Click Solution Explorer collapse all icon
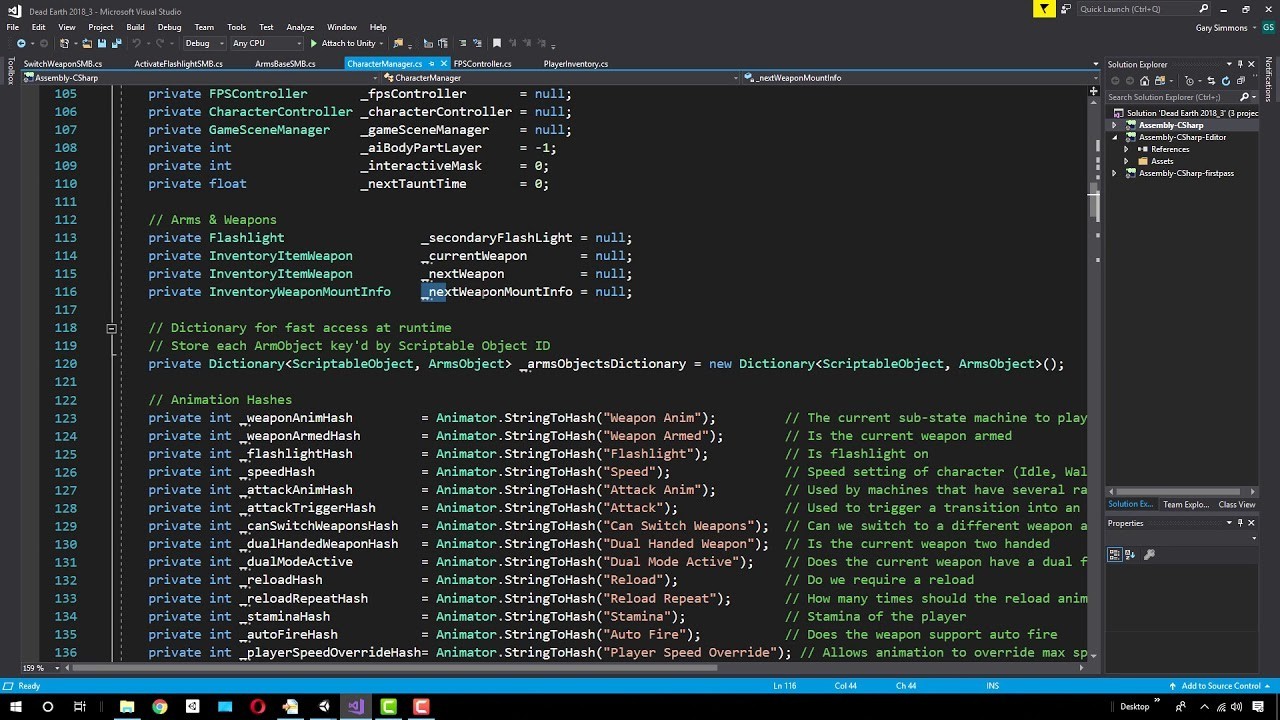This screenshot has height=720, width=1280. tap(1241, 81)
